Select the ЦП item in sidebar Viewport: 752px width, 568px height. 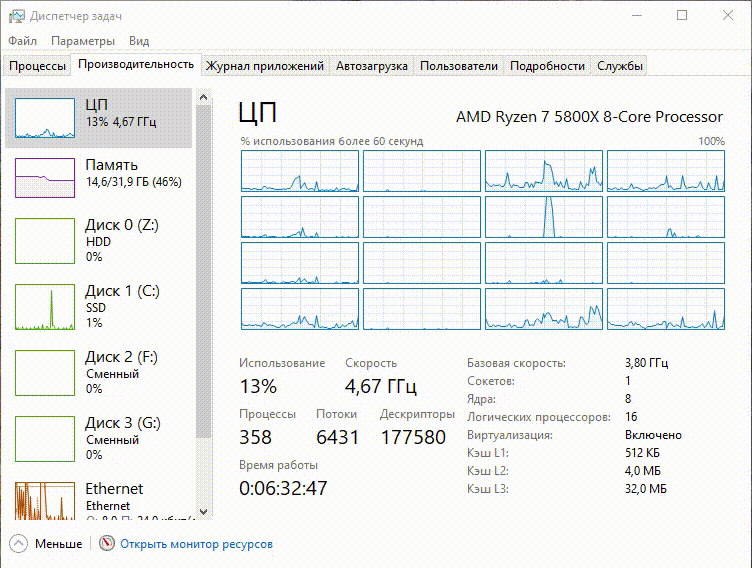point(98,118)
